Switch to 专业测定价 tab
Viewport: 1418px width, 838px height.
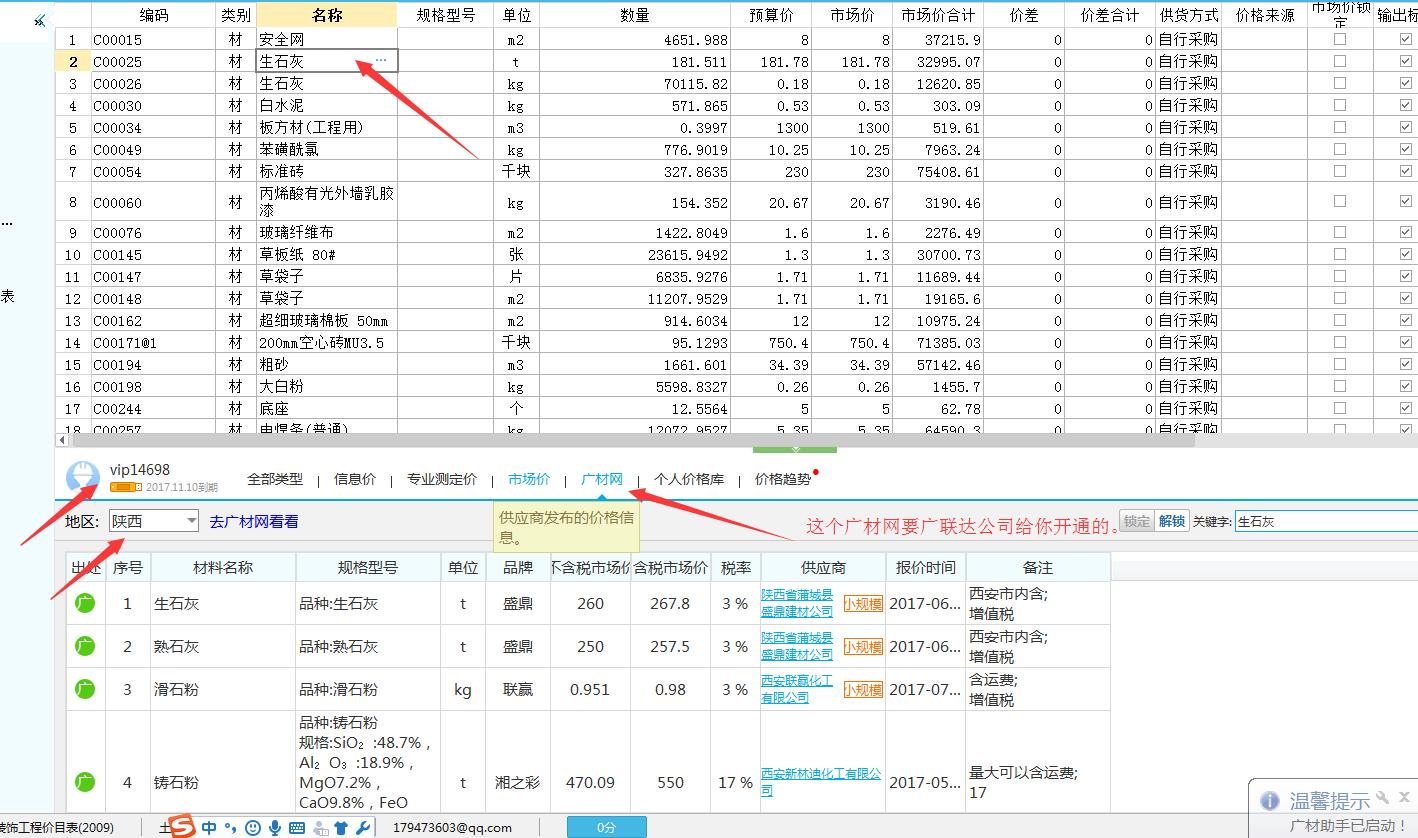(x=441, y=479)
